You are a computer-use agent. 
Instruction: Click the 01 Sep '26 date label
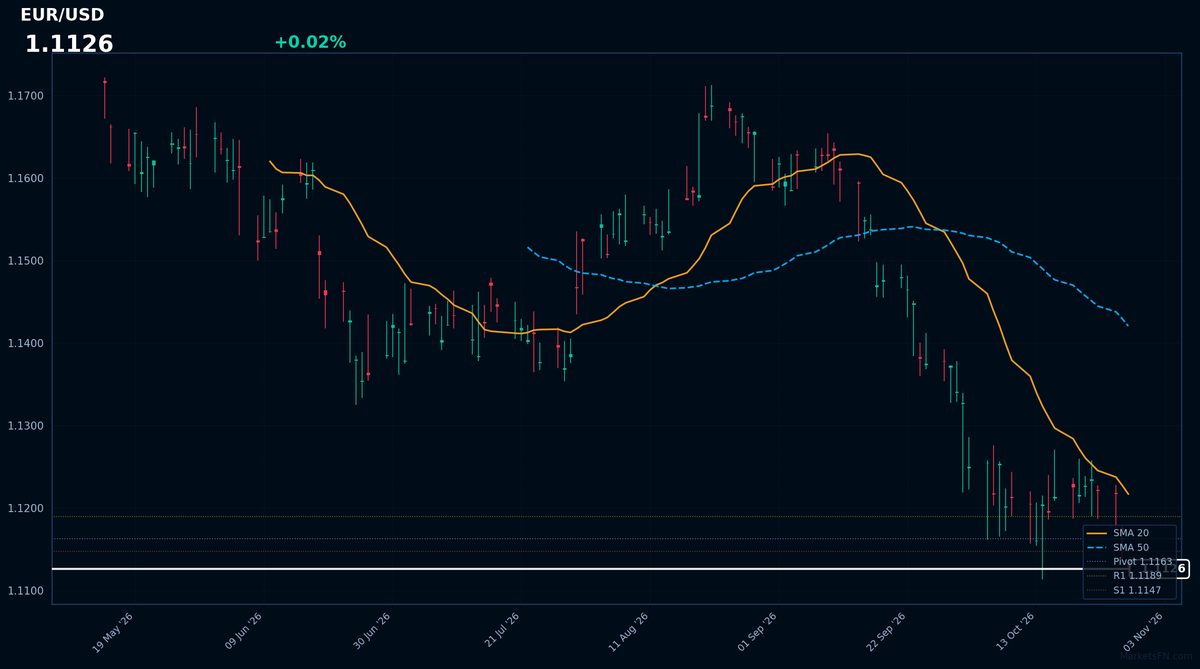pos(757,632)
